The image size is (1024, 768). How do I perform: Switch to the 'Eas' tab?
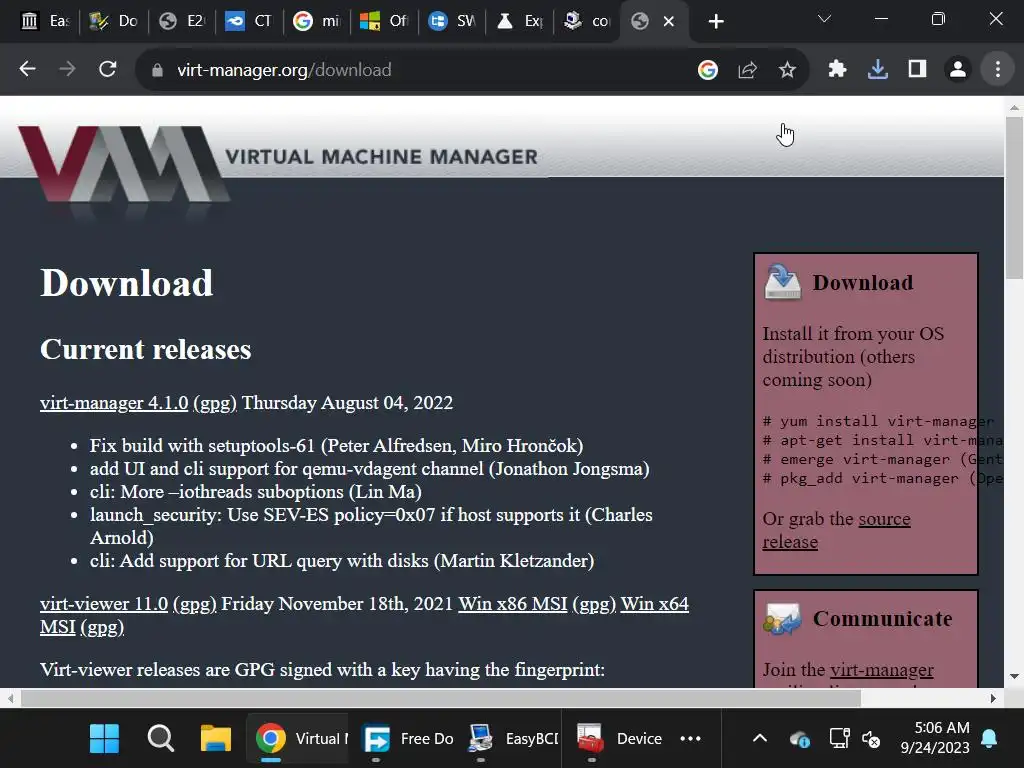click(x=45, y=22)
